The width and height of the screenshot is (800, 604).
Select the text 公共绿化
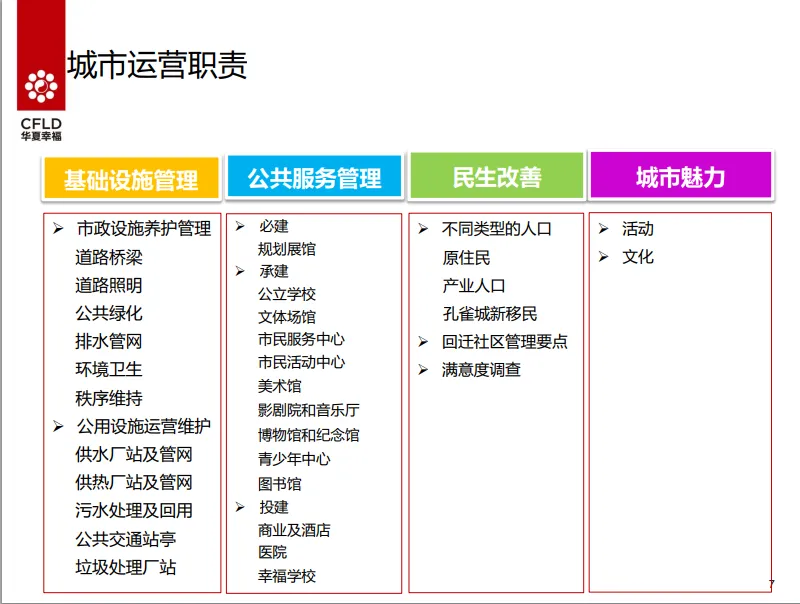[109, 313]
